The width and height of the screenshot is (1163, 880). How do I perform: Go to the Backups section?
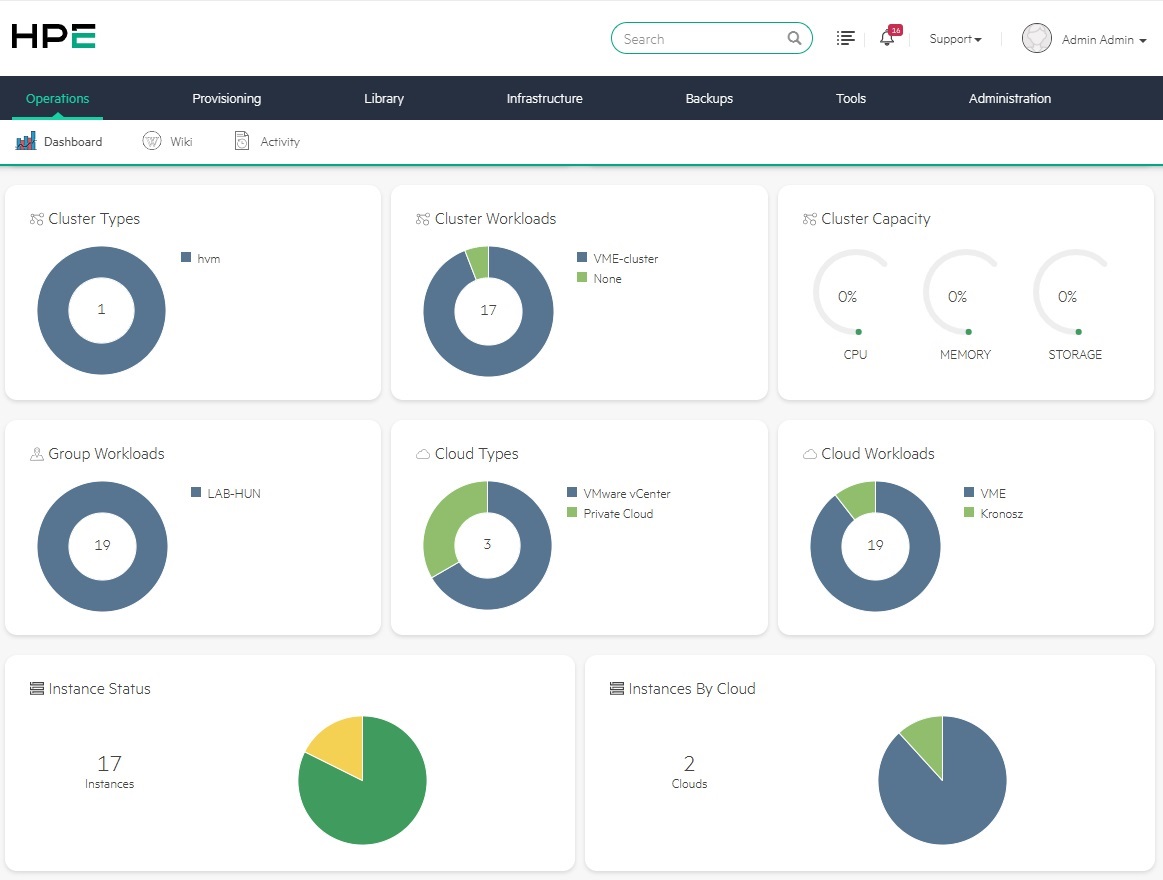coord(709,98)
